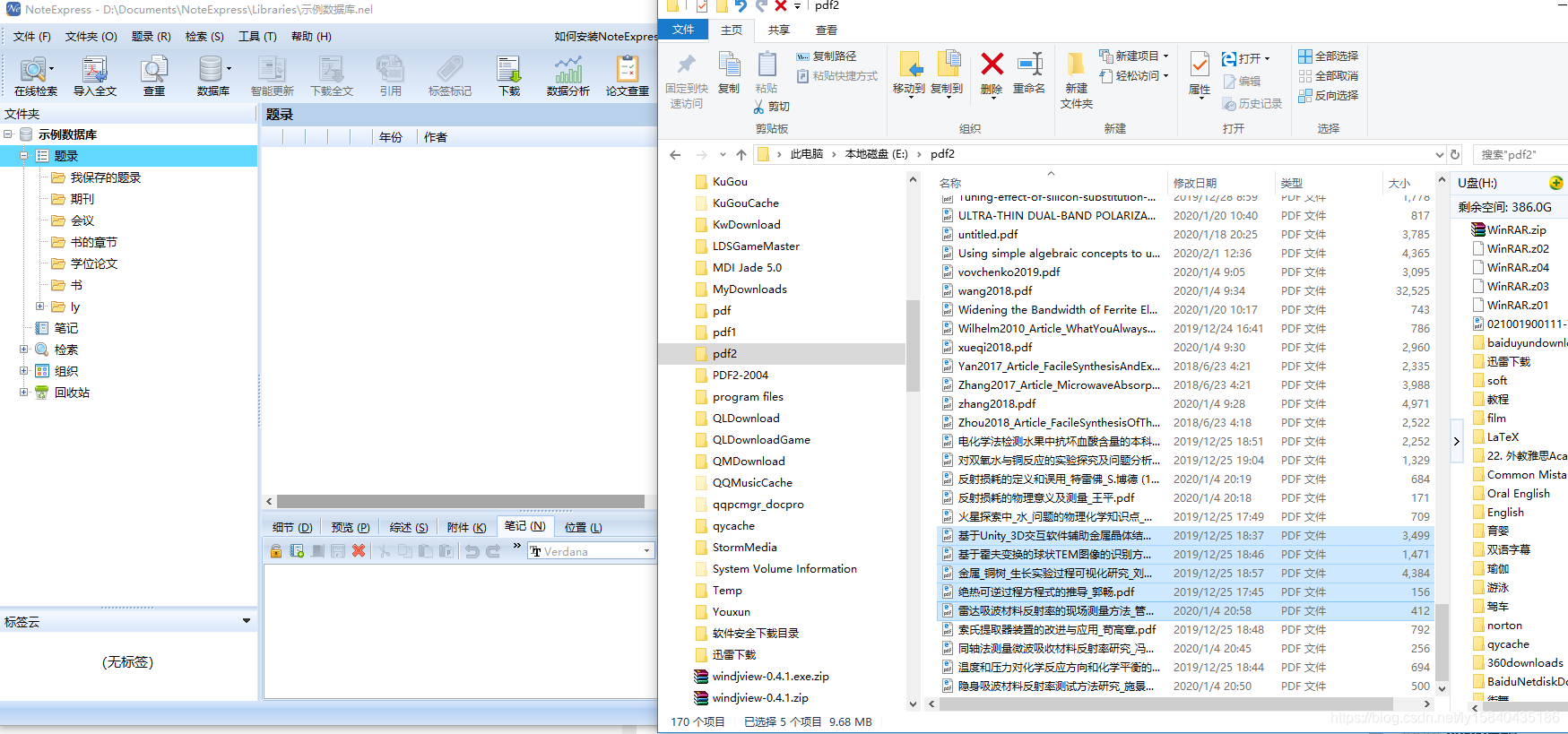Click the LaTeX folder in U盘 panel
1568x734 pixels.
(1503, 437)
